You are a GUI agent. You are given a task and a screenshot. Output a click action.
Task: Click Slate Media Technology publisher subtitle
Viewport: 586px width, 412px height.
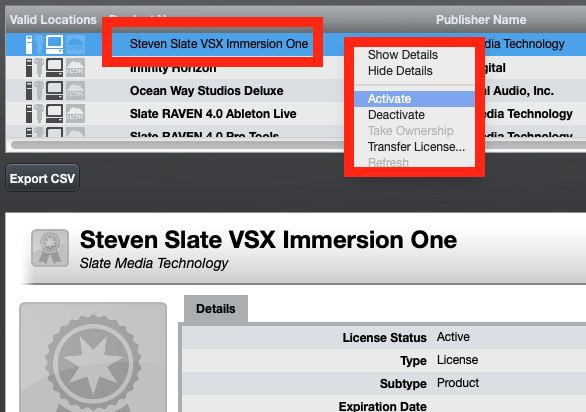(x=154, y=263)
